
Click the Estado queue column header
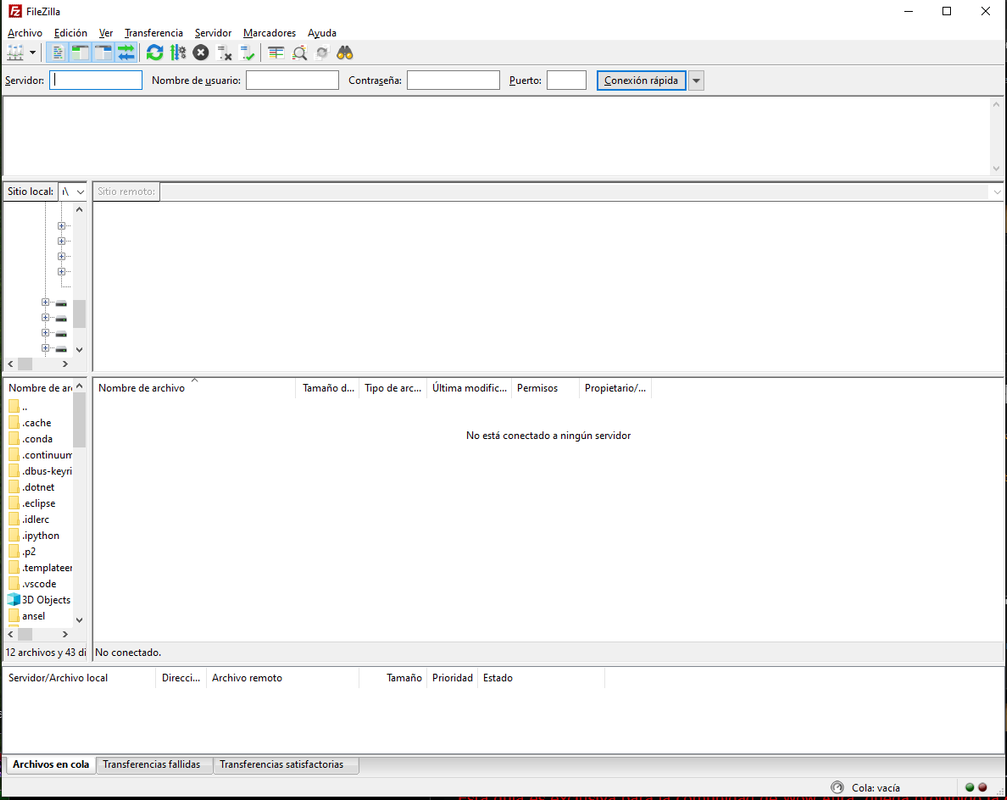coord(541,678)
